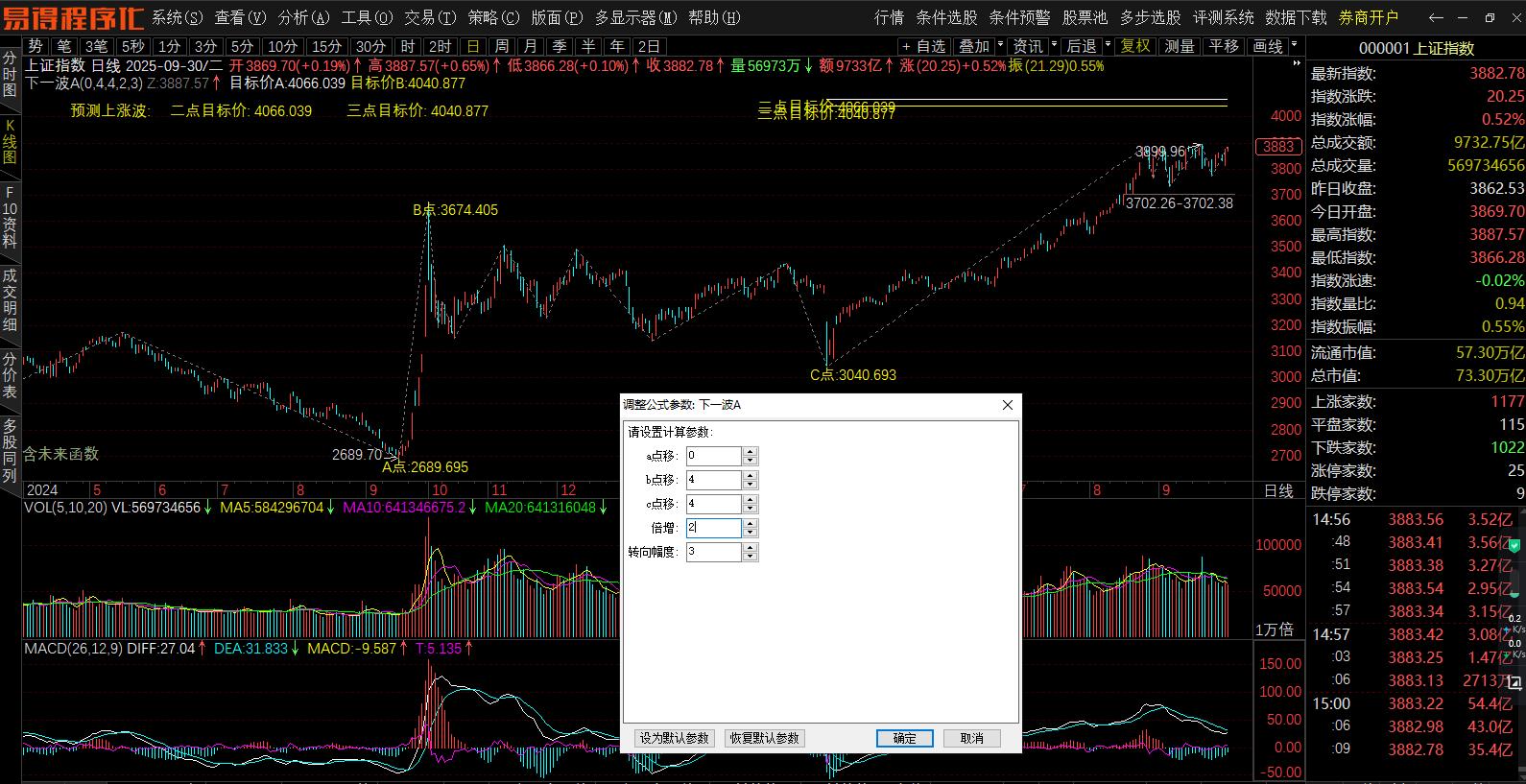
Task: Switch to the 周 weekly period
Action: [501, 46]
